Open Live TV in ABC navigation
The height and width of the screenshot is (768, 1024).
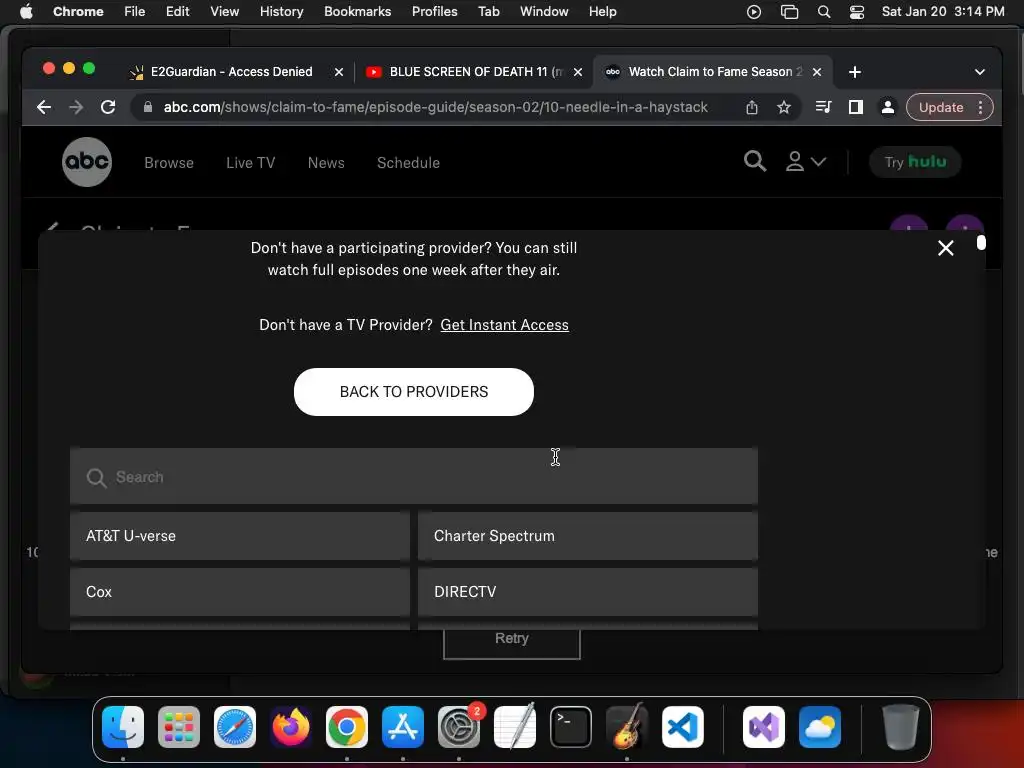point(250,163)
